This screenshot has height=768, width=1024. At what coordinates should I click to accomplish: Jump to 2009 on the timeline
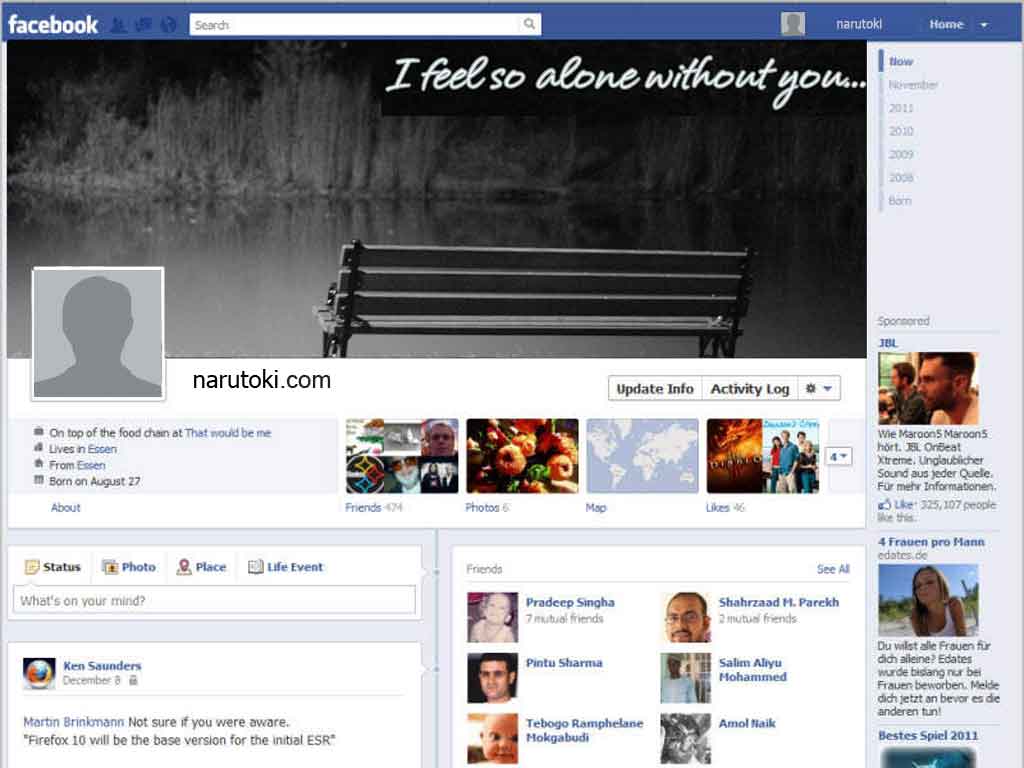[901, 155]
